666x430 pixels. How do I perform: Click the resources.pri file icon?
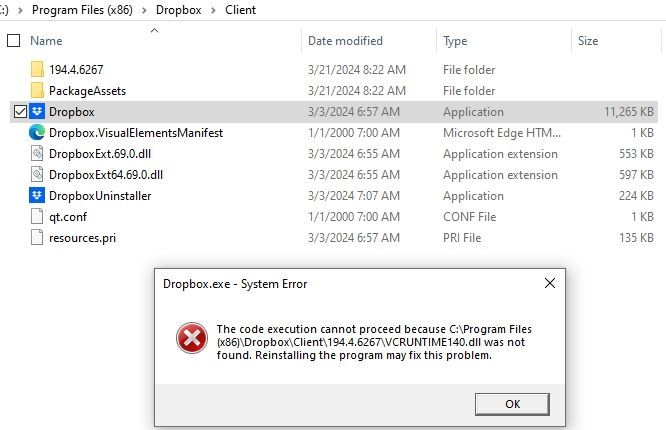pos(37,238)
